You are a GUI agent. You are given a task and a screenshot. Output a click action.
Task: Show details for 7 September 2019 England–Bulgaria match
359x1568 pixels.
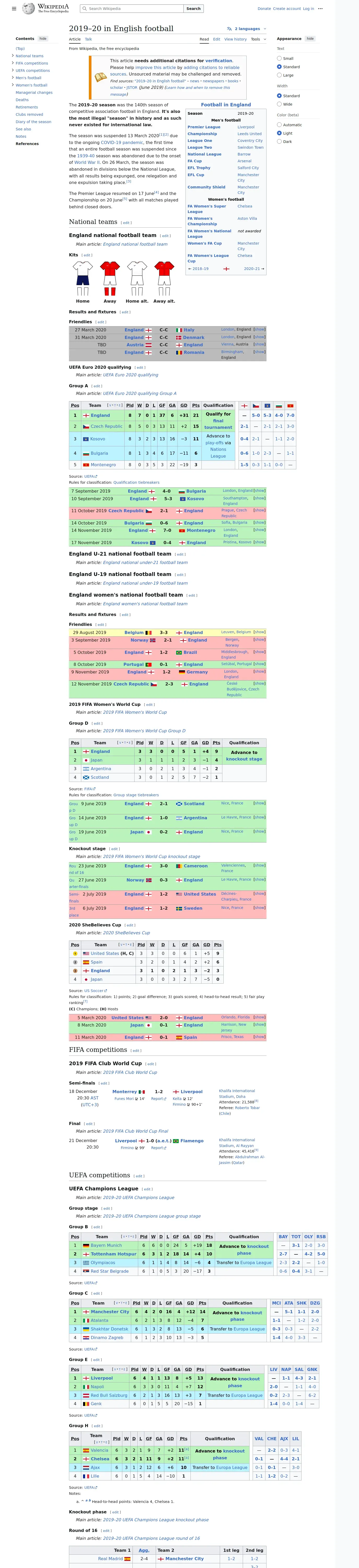[259, 491]
